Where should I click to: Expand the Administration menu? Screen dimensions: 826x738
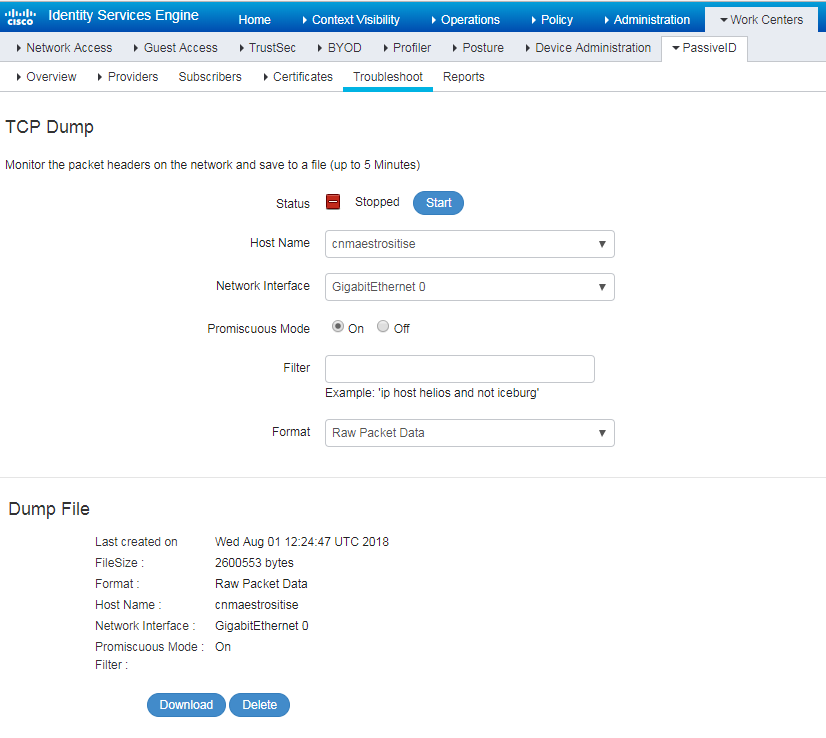tap(647, 20)
